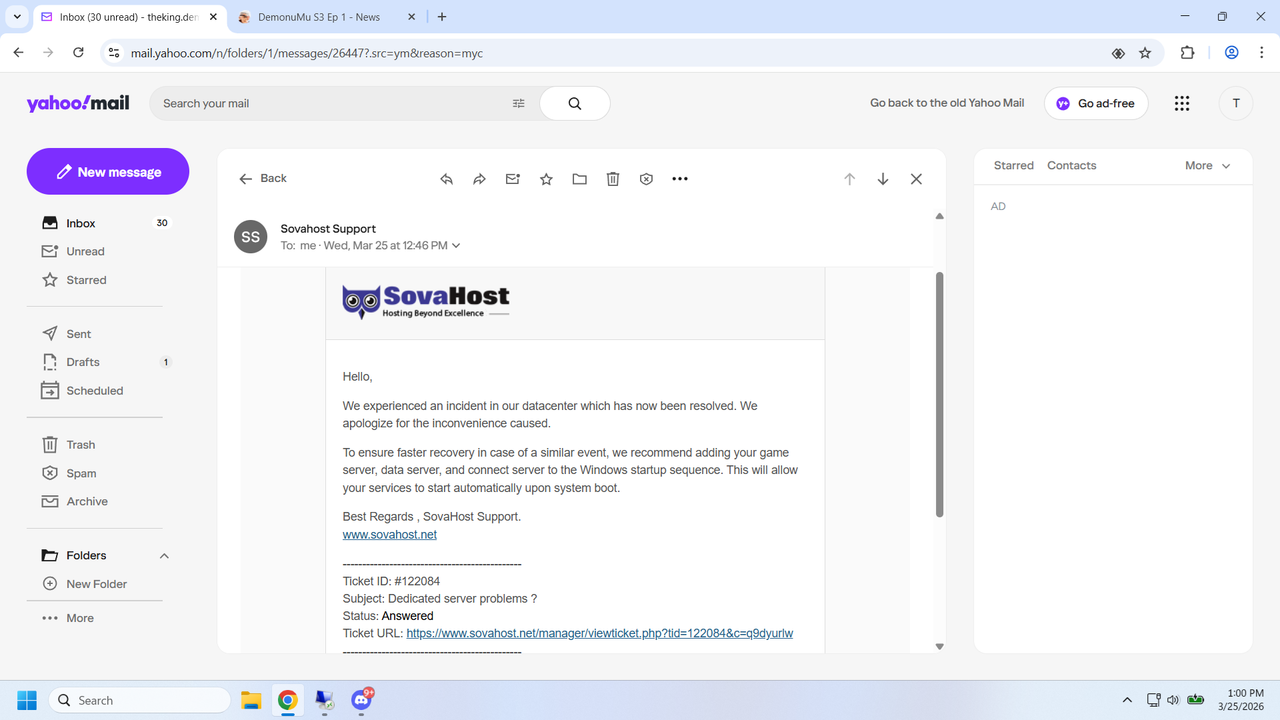Close the open message with X

point(916,179)
